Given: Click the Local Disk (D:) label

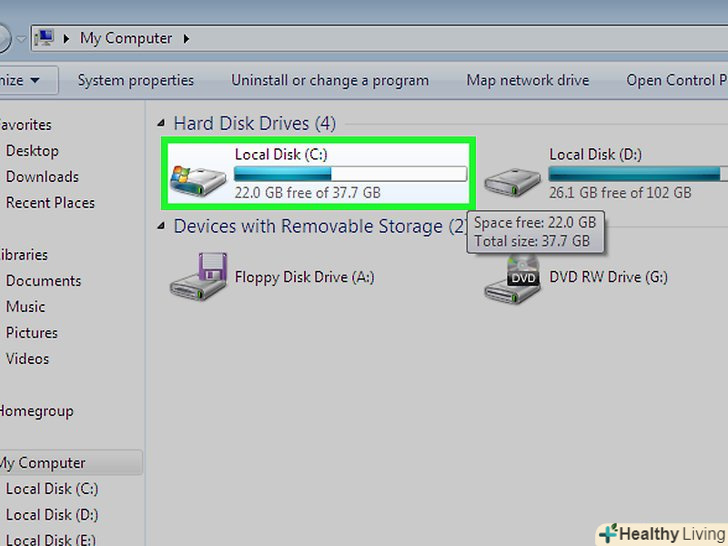Looking at the screenshot, I should (x=596, y=154).
